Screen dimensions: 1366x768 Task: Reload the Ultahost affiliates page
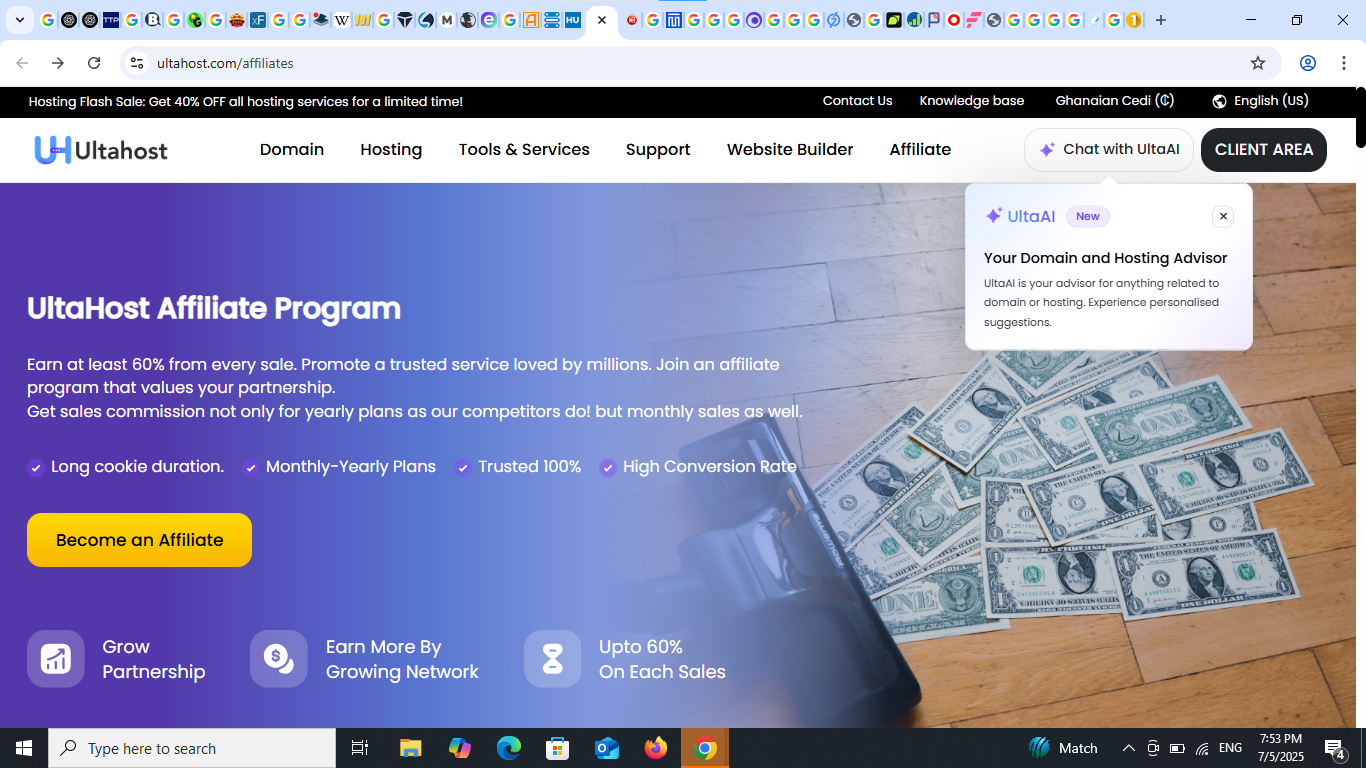point(94,63)
